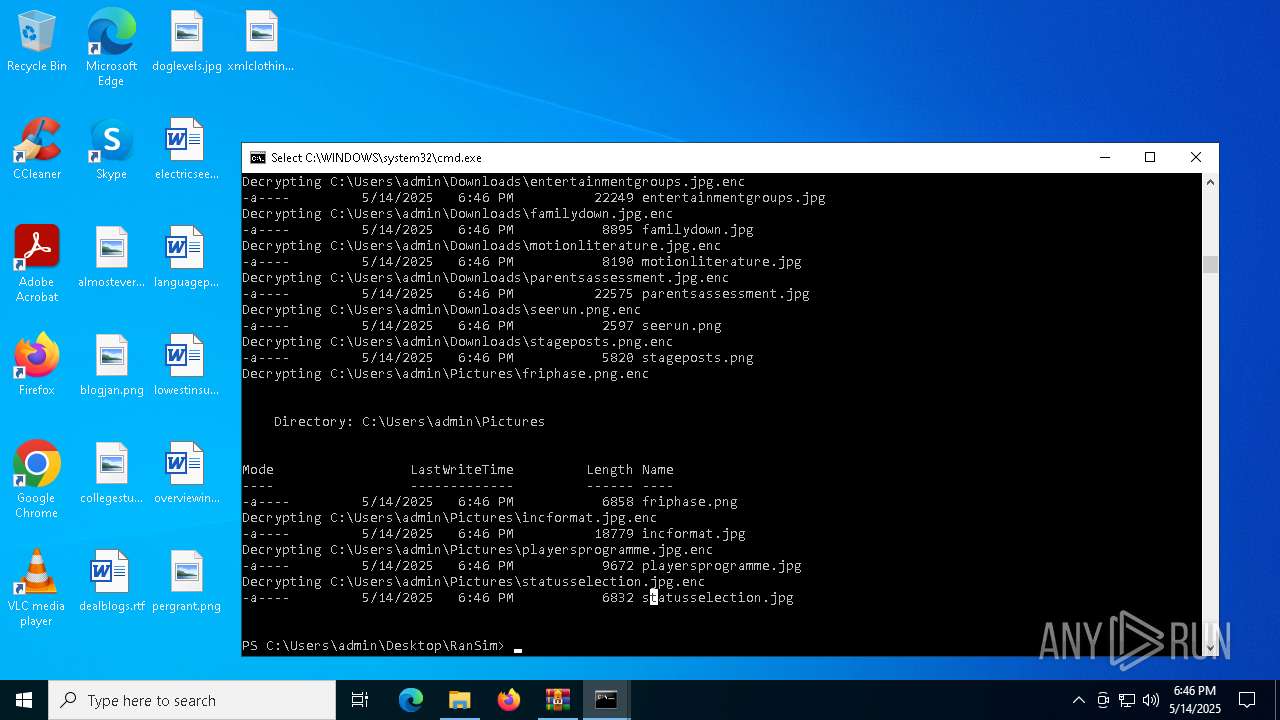This screenshot has width=1280, height=720.
Task: Open File Explorer from the taskbar
Action: point(459,700)
